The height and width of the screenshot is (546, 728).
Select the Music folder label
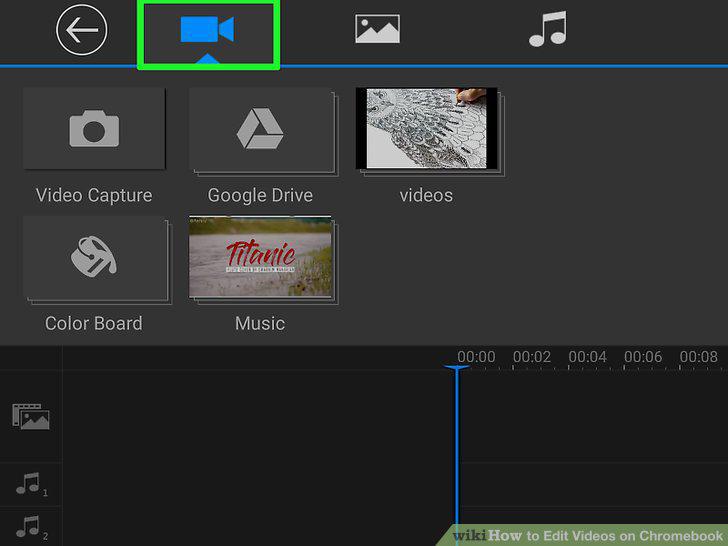pos(260,324)
